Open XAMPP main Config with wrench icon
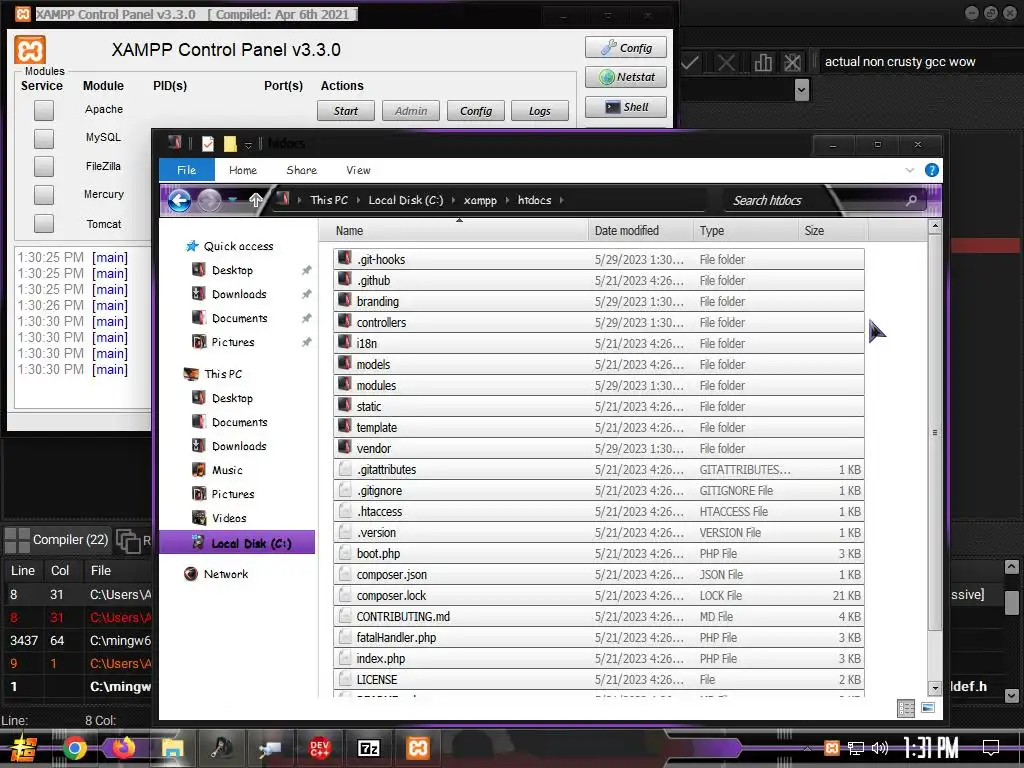Image resolution: width=1024 pixels, height=768 pixels. pos(626,48)
